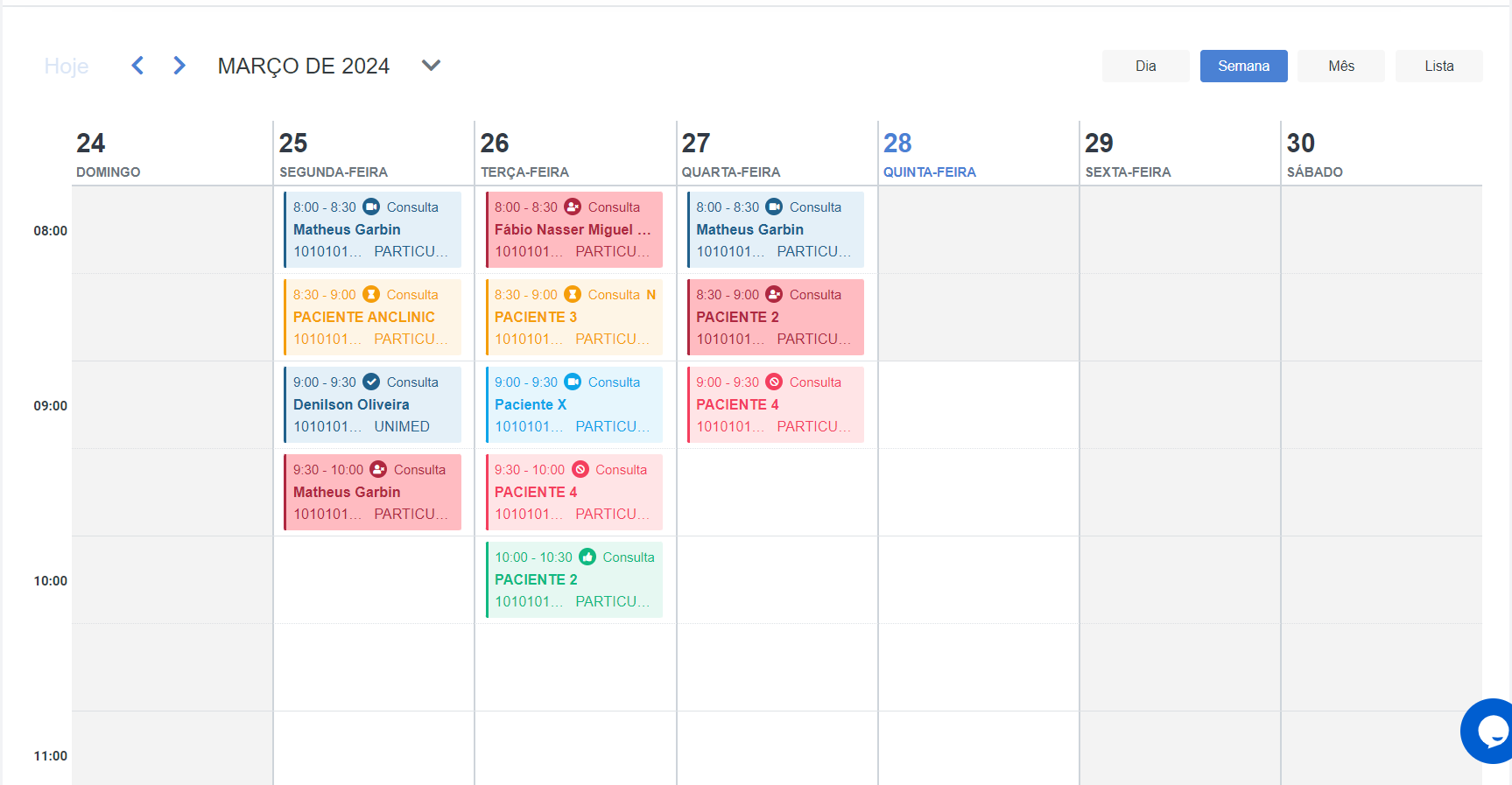
Task: Click the N marker on PACIENTE 3 appointment
Action: click(x=651, y=295)
